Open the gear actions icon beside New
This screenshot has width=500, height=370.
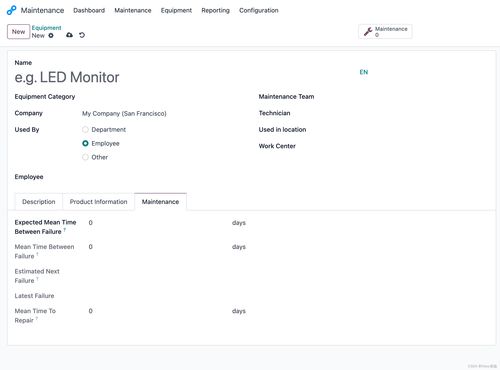pyautogui.click(x=51, y=35)
